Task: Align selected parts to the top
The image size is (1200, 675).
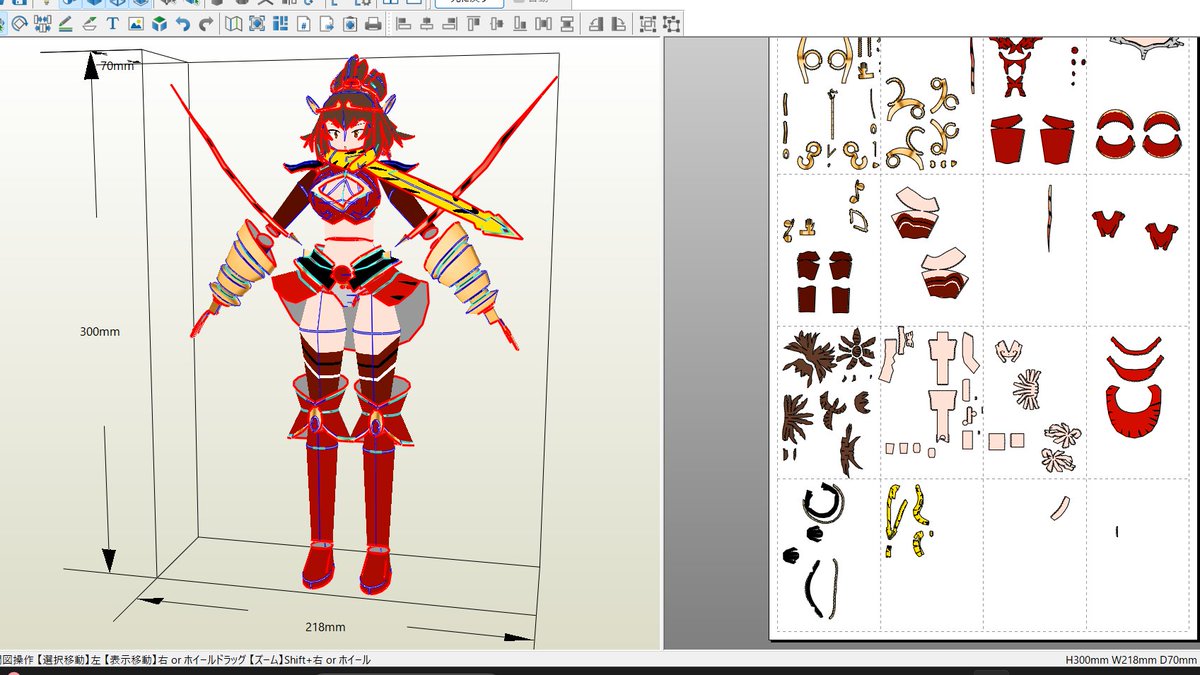Action: [x=473, y=23]
